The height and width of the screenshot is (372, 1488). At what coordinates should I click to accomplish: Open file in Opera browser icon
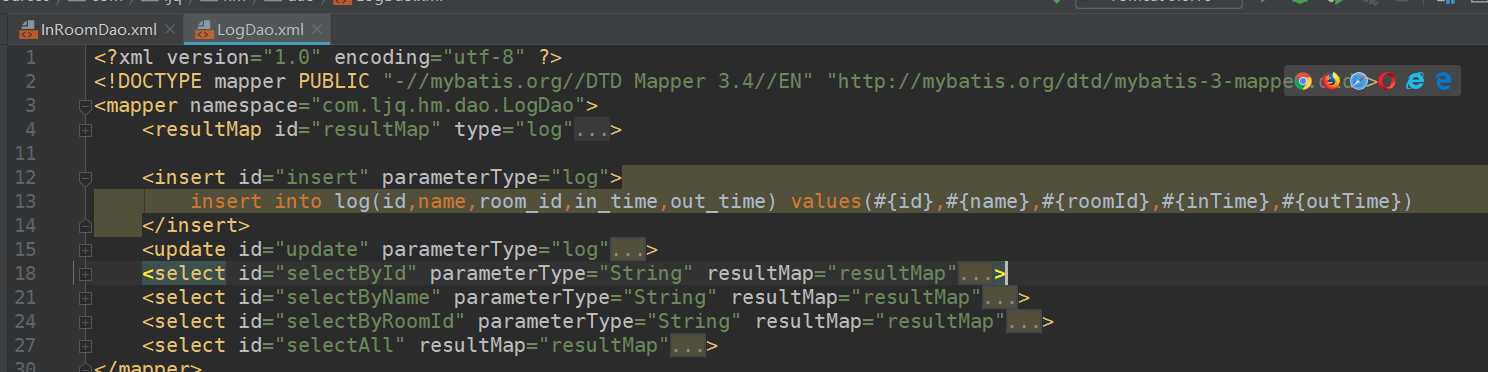(1386, 82)
